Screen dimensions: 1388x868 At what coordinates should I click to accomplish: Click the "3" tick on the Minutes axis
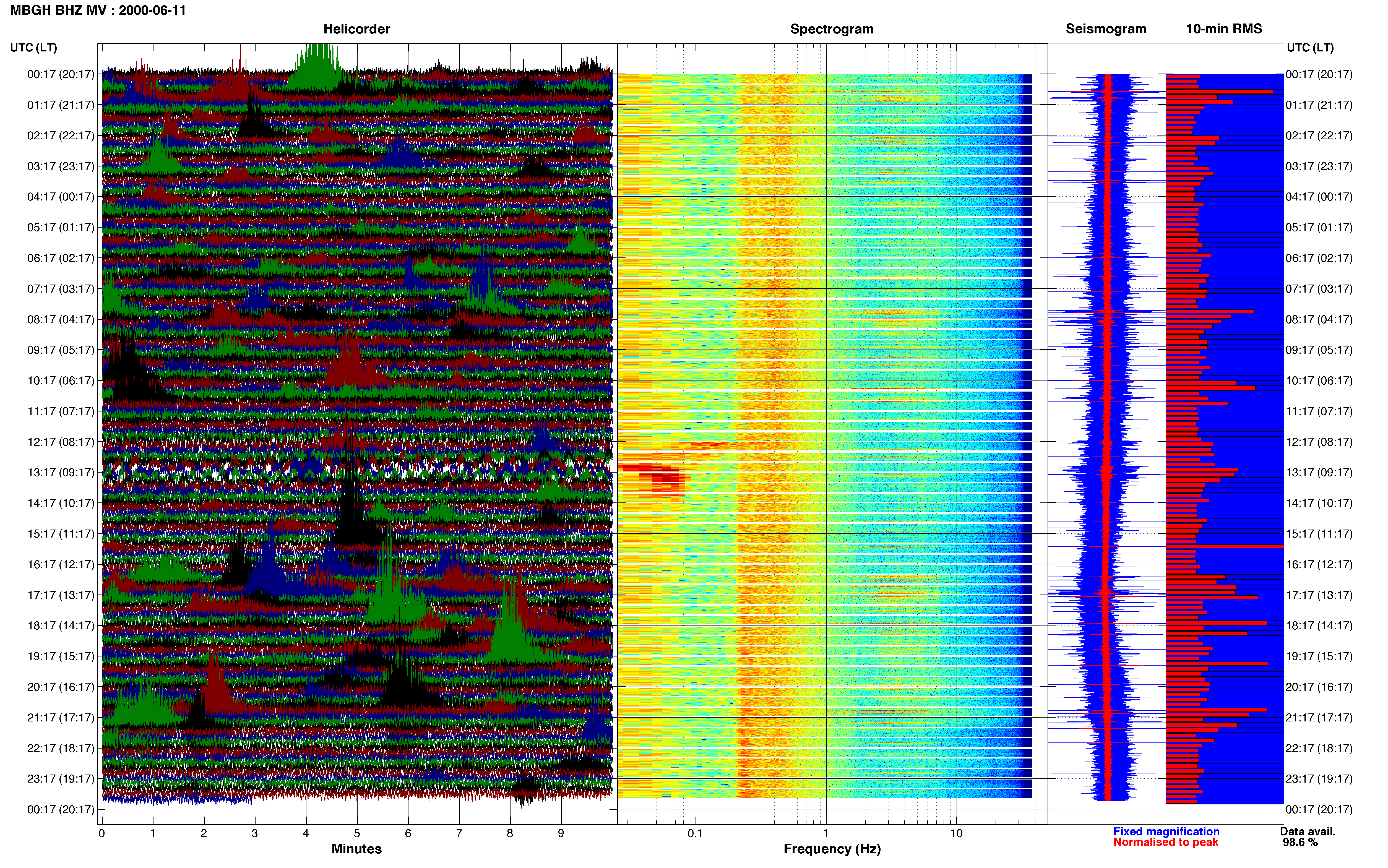pos(255,833)
